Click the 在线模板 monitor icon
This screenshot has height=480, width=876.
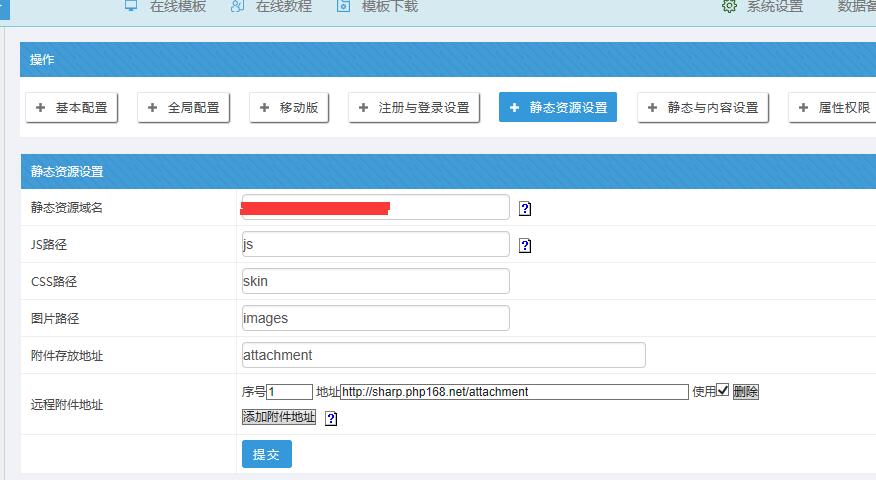pos(131,6)
